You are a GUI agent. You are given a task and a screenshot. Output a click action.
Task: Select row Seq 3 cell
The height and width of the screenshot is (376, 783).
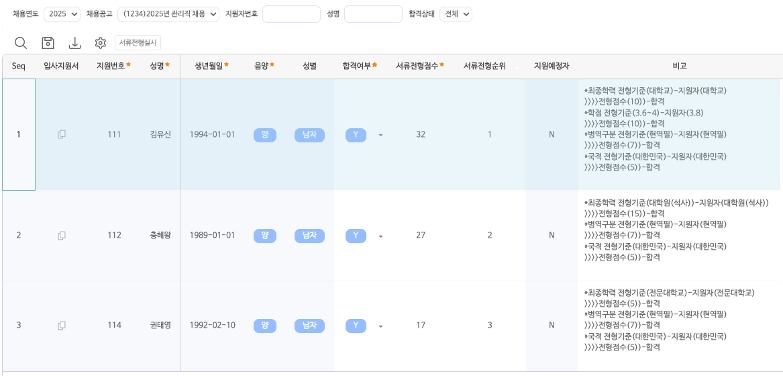point(19,326)
